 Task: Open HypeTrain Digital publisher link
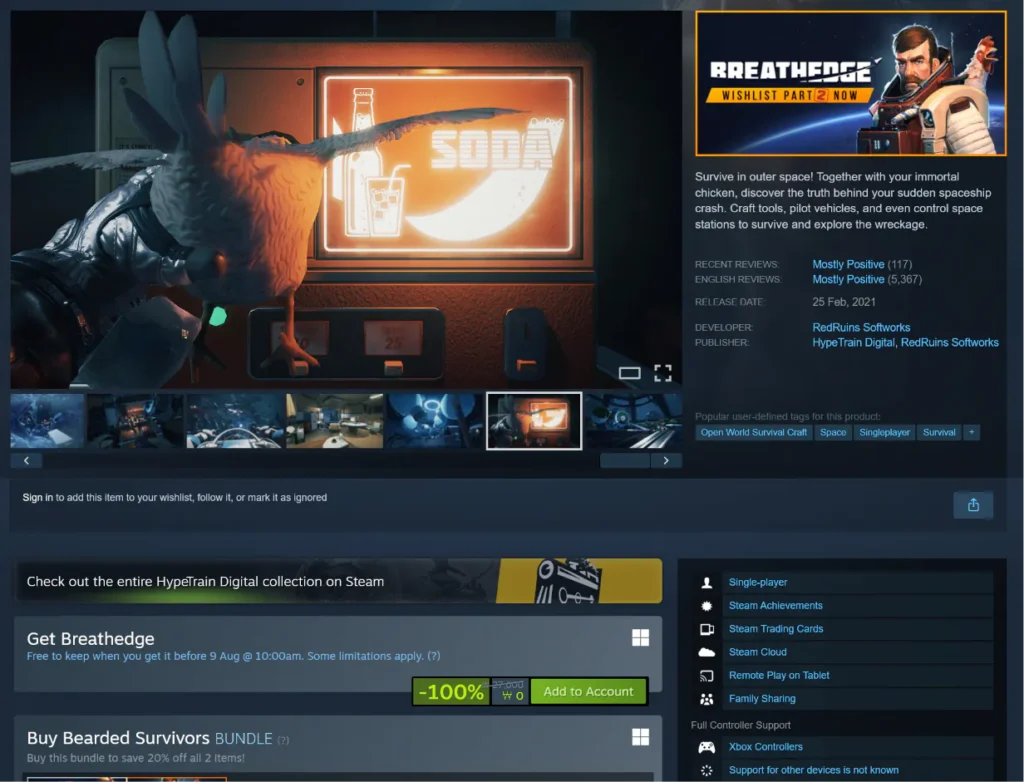[x=853, y=342]
